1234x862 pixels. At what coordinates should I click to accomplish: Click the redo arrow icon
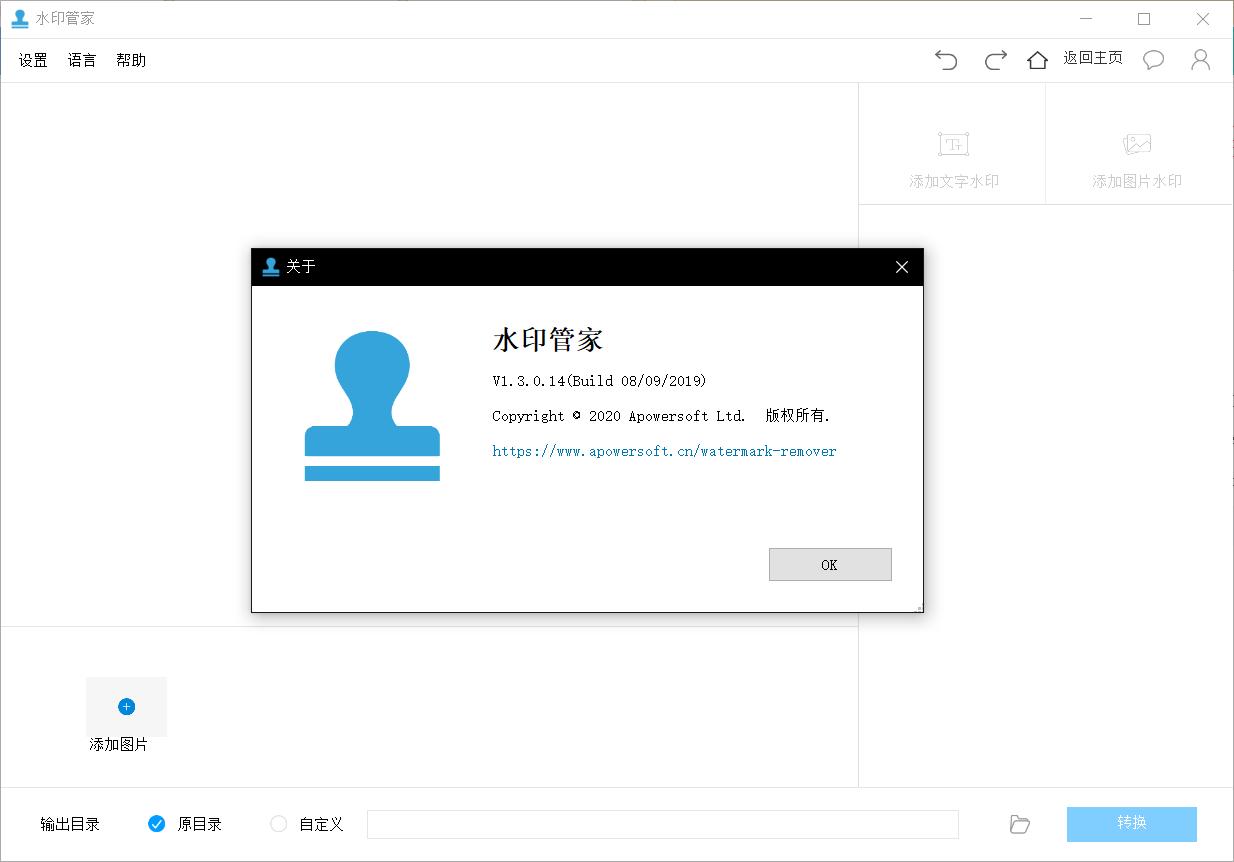(x=995, y=60)
